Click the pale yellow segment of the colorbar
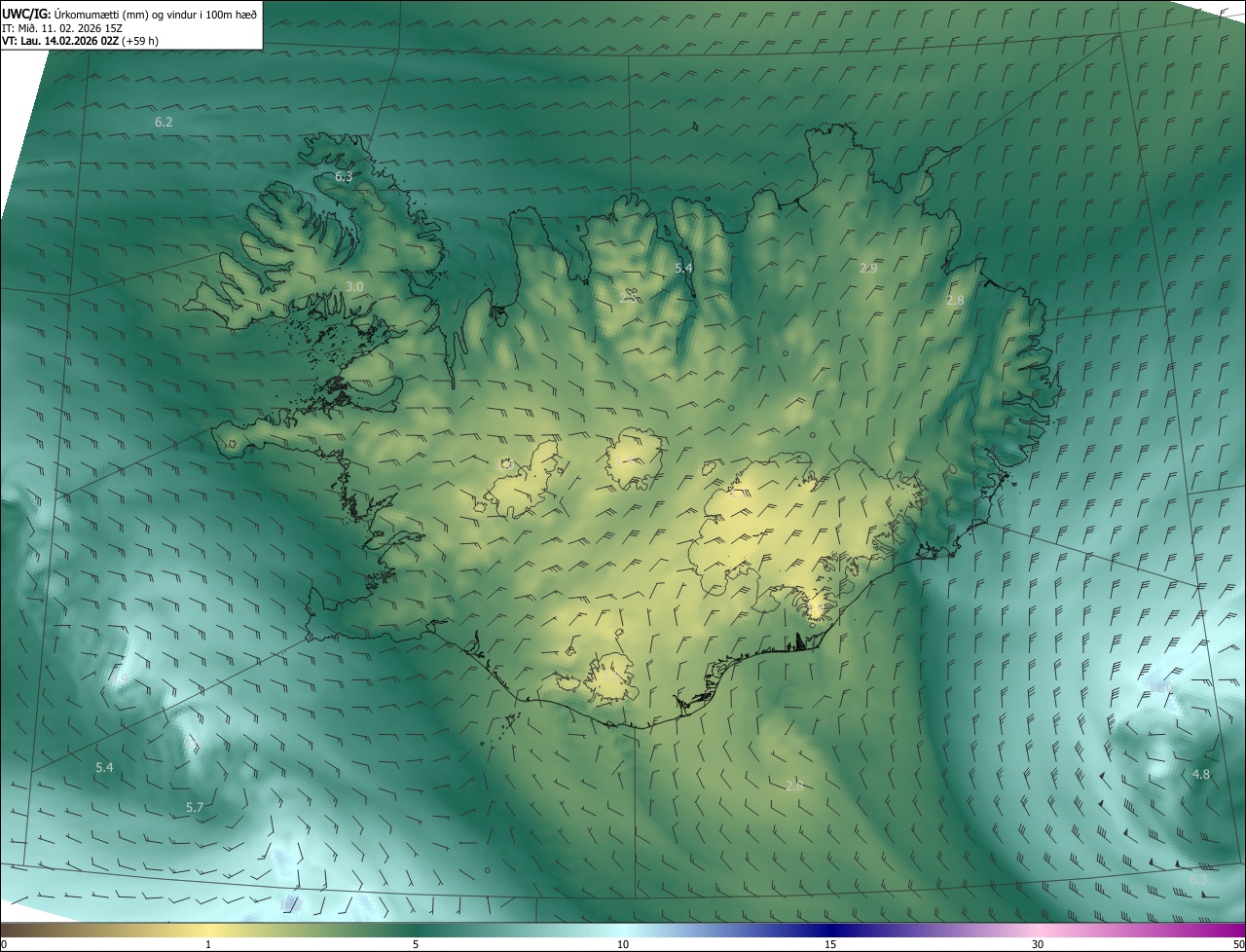The width and height of the screenshot is (1246, 952). [208, 930]
